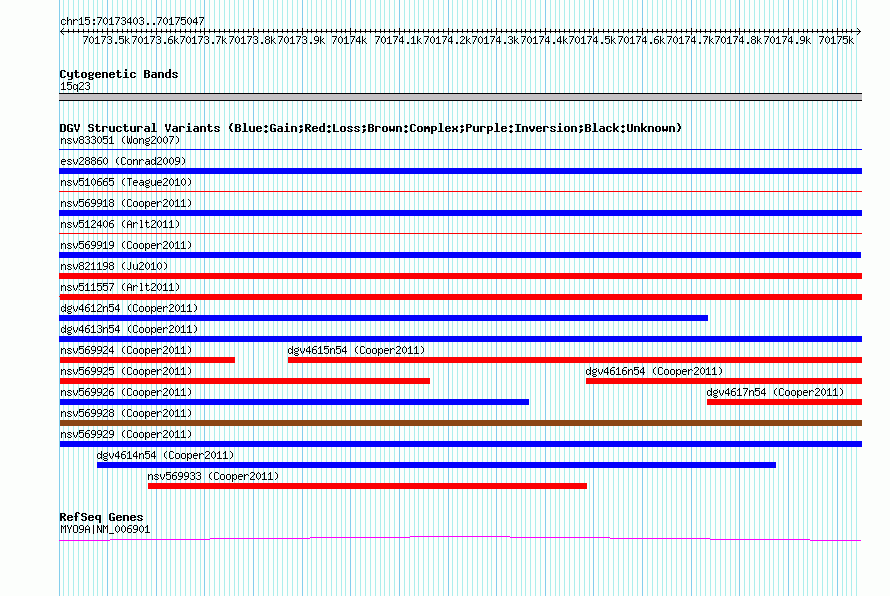890x596 pixels.
Task: Open variant nsv569926 (Cooper2011) label
Action: 126,392
